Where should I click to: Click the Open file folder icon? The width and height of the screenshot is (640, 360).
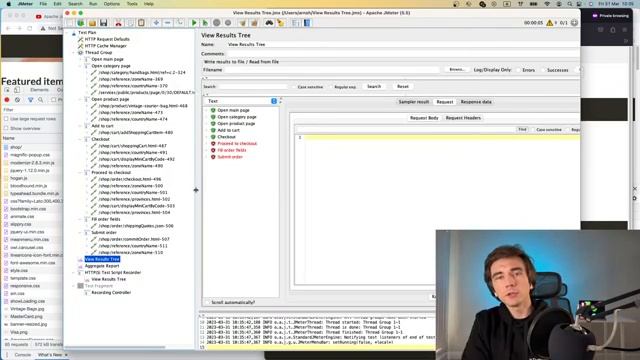[x=92, y=23]
